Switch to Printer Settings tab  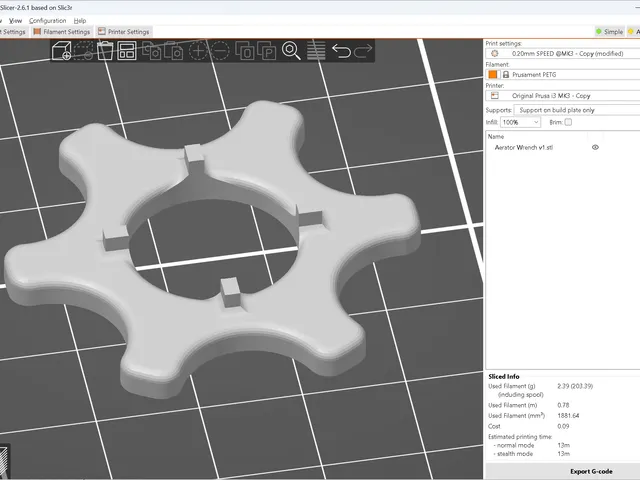124,31
